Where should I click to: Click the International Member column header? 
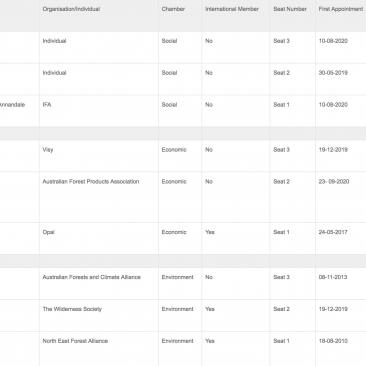click(232, 9)
